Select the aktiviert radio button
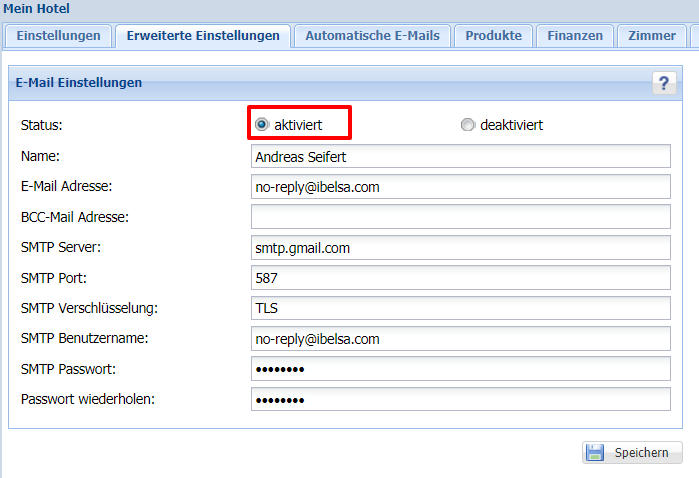Viewport: 699px width, 478px height. tap(262, 125)
